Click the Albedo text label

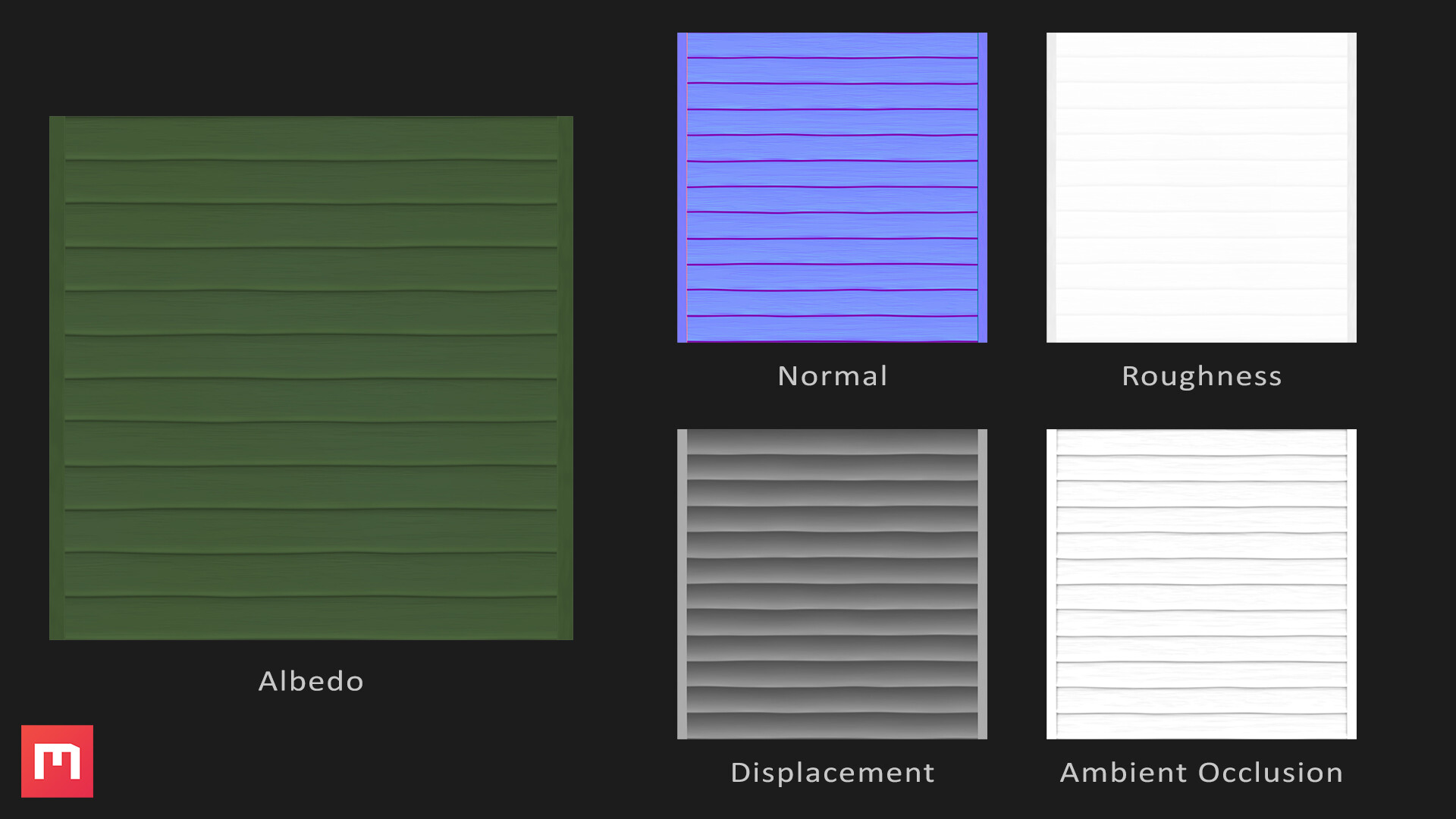pyautogui.click(x=311, y=681)
